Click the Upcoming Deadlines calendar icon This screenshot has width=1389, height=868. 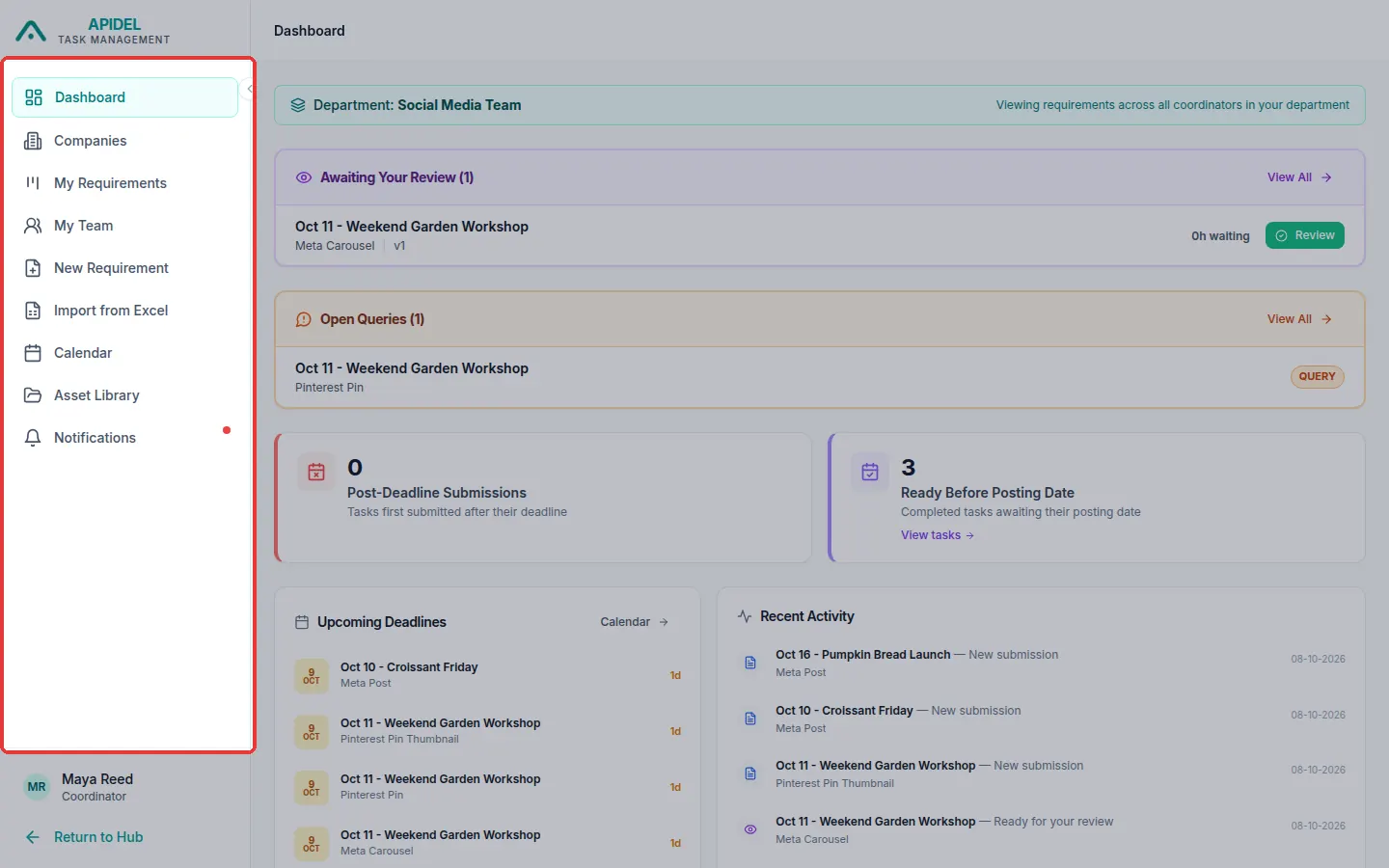[302, 622]
